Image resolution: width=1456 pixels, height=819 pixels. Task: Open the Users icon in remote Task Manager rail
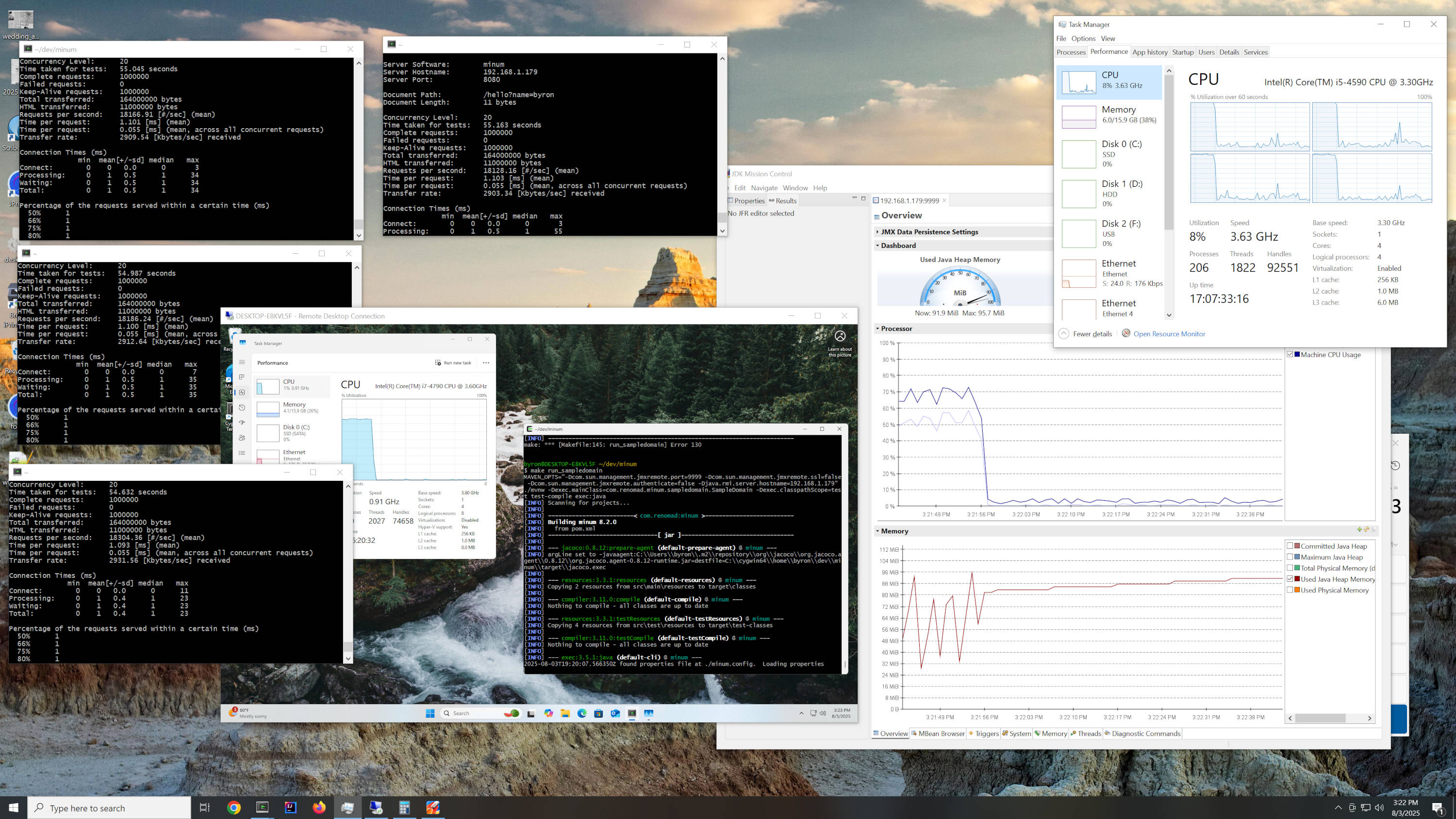tap(242, 437)
